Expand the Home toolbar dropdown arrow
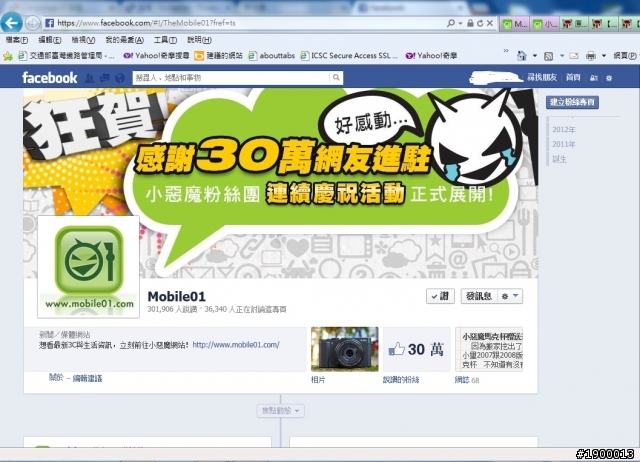This screenshot has height=462, width=640. point(535,56)
